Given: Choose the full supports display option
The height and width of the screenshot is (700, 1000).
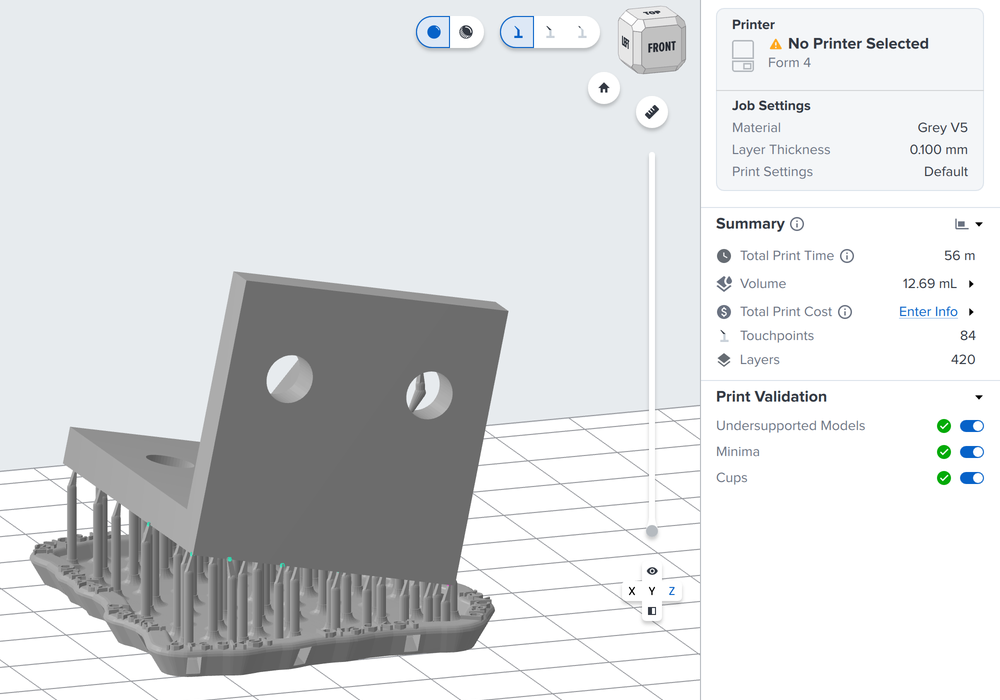Looking at the screenshot, I should click(517, 32).
